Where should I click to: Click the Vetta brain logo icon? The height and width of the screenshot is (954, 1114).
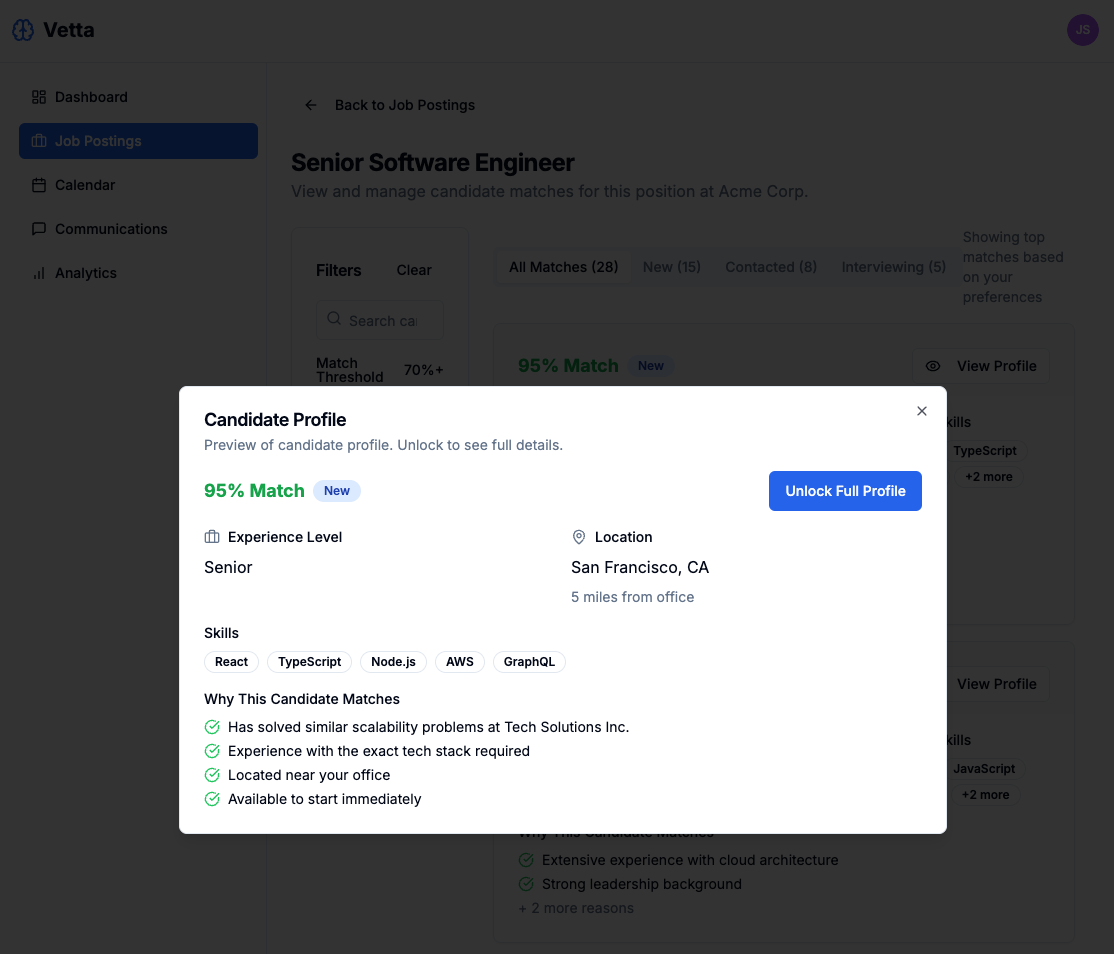(23, 30)
